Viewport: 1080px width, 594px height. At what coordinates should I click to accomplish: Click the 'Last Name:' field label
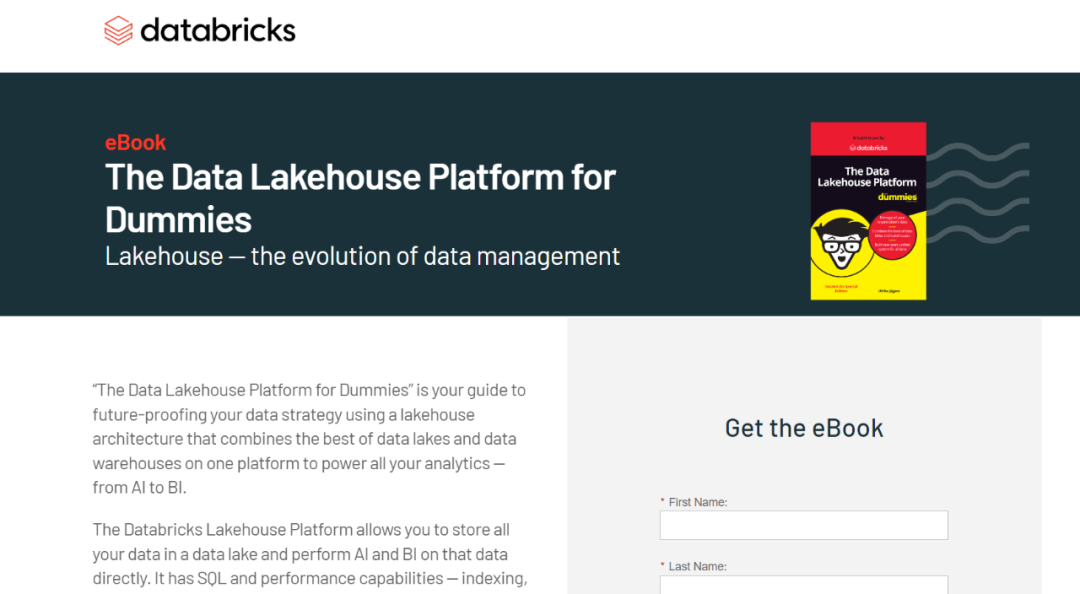click(697, 566)
